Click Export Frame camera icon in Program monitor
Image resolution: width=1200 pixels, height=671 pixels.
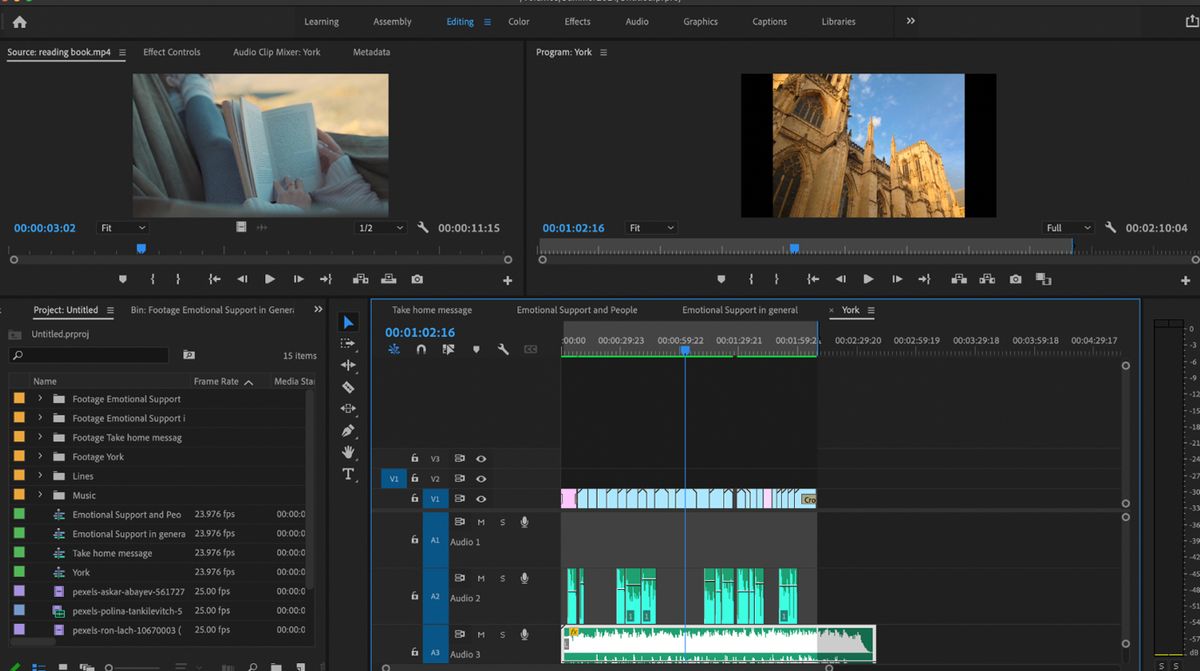[1016, 280]
